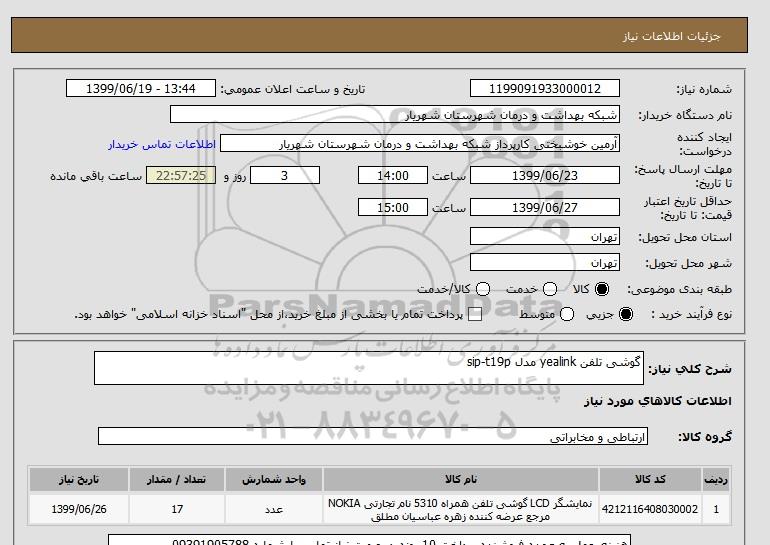This screenshot has height=545, width=770.
Task: Click product code cell 4212116408030002
Action: click(x=650, y=509)
